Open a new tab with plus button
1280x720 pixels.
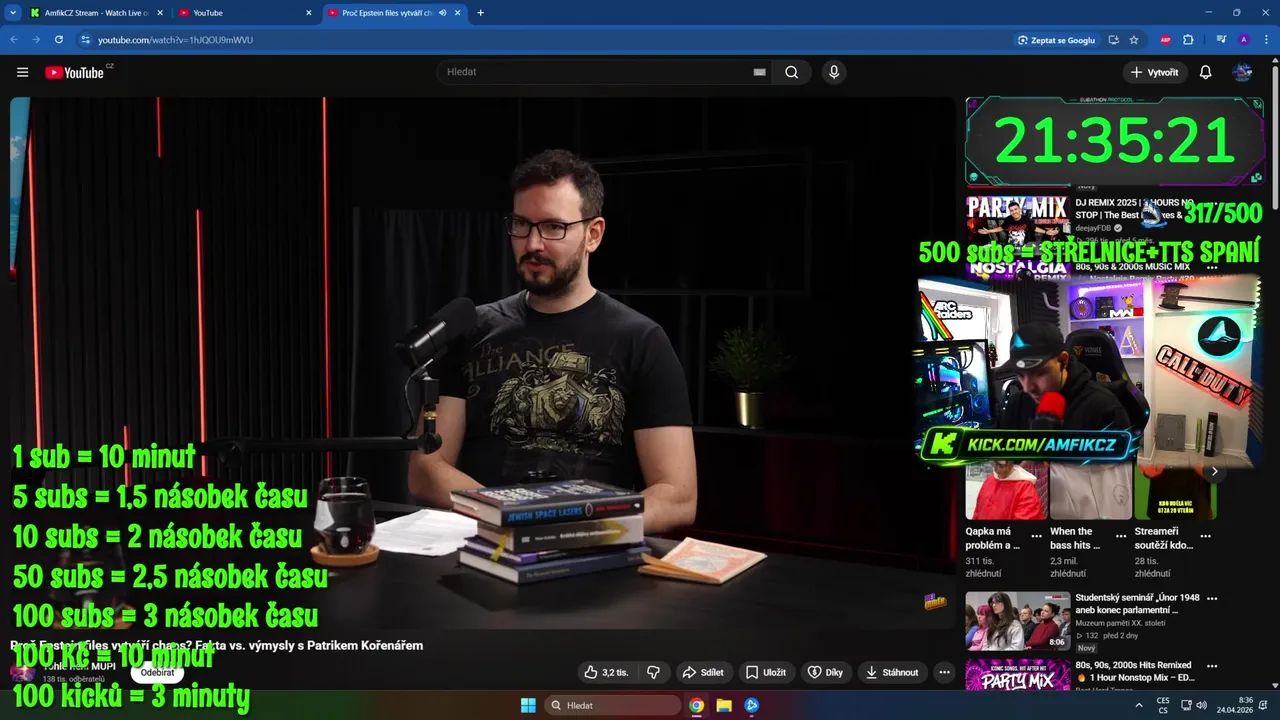(480, 13)
